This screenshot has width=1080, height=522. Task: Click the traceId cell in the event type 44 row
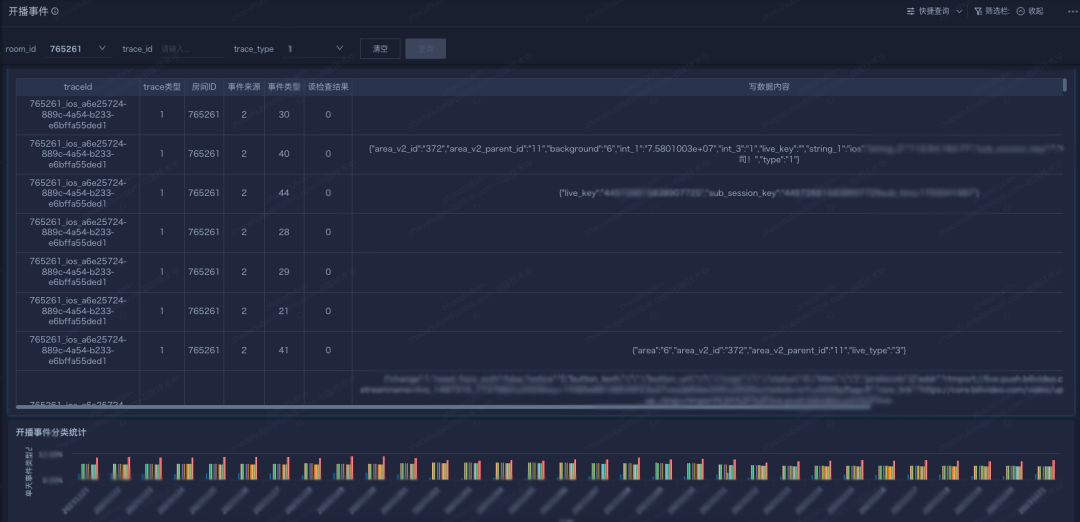pos(78,193)
